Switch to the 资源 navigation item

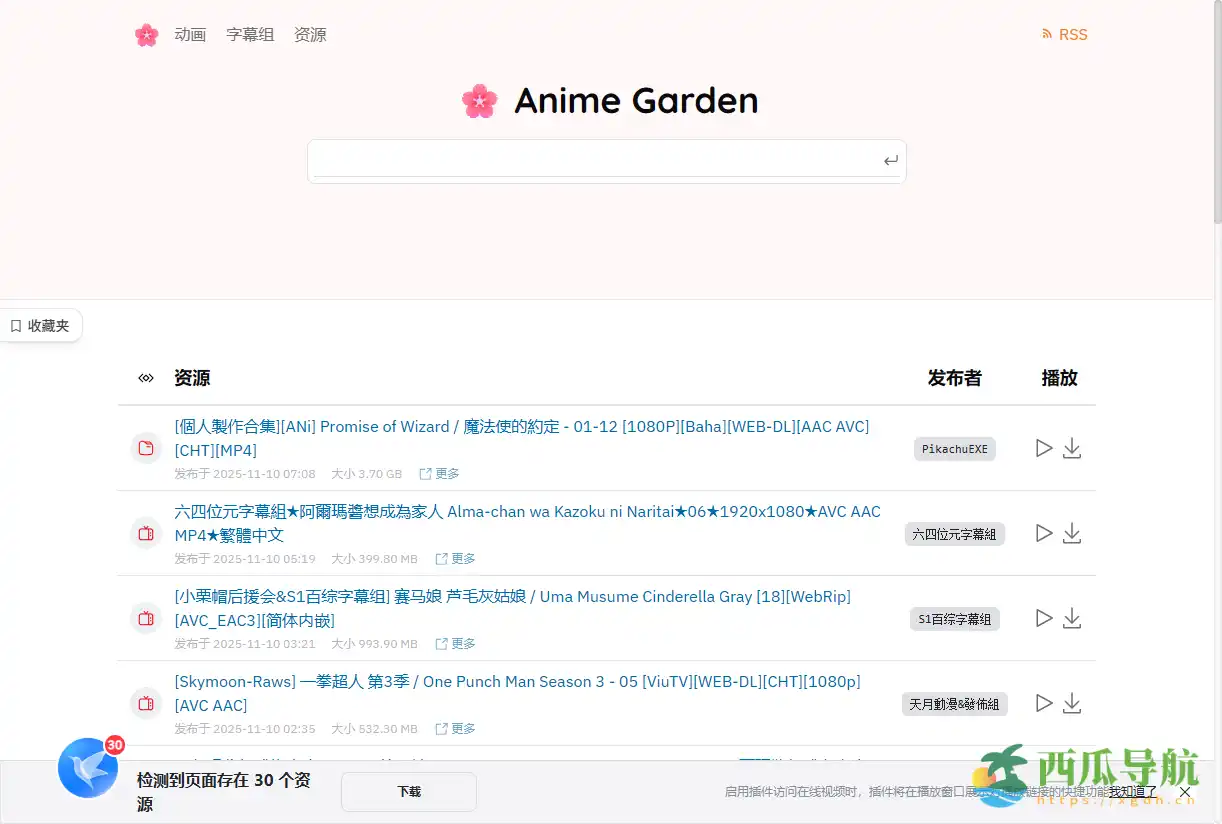(310, 34)
